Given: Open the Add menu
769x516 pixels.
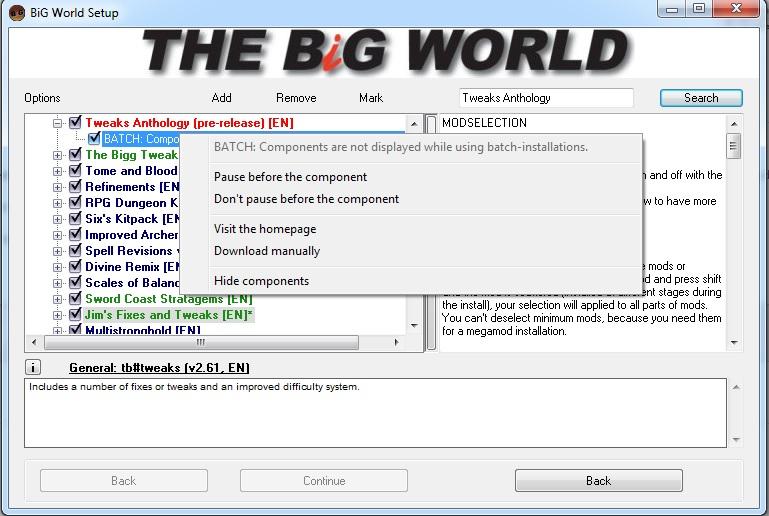Looking at the screenshot, I should (221, 98).
